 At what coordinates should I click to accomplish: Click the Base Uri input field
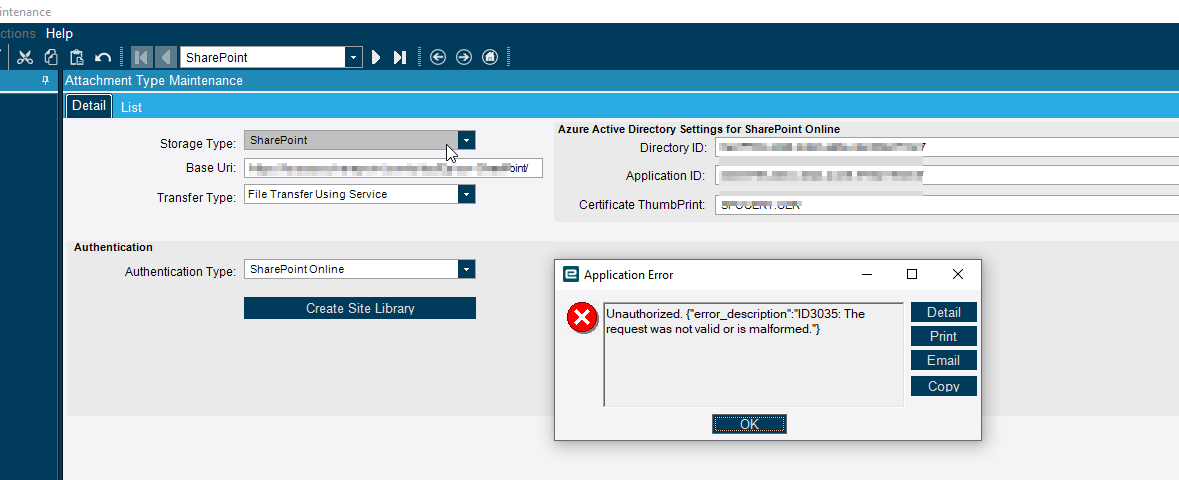pyautogui.click(x=393, y=168)
